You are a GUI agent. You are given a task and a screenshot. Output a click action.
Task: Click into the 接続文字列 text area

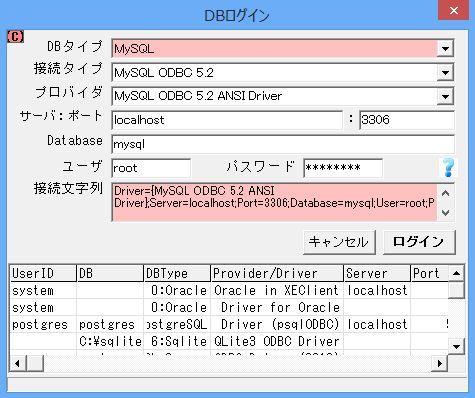[274, 202]
